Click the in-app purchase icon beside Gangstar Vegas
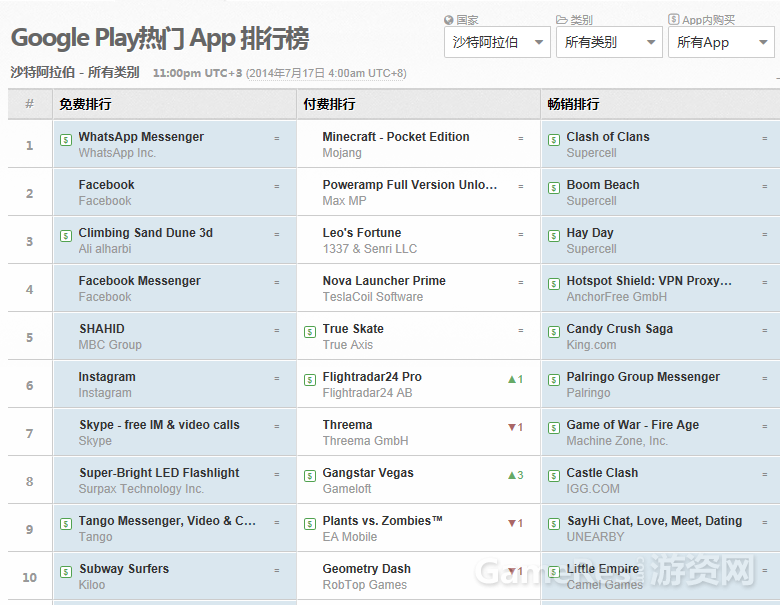Viewport: 780px width, 605px height. [309, 476]
